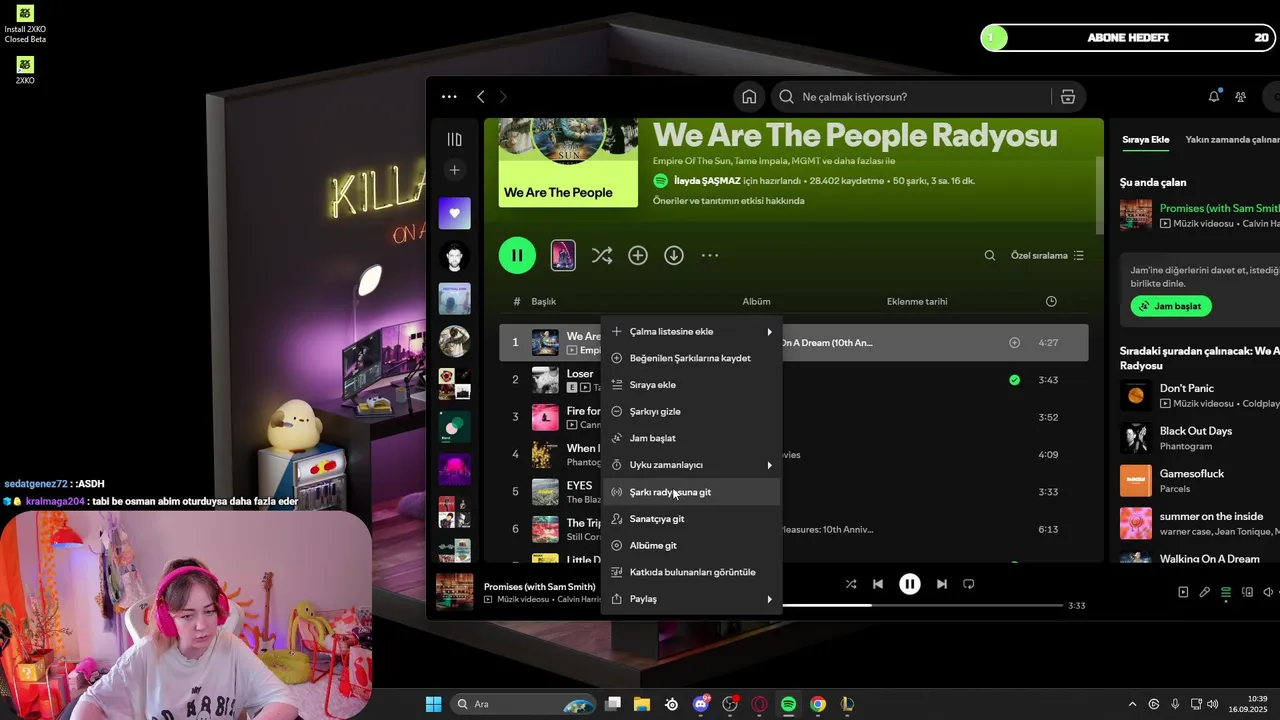Pause playback from the bottom player bar
Viewport: 1280px width, 720px height.
909,584
